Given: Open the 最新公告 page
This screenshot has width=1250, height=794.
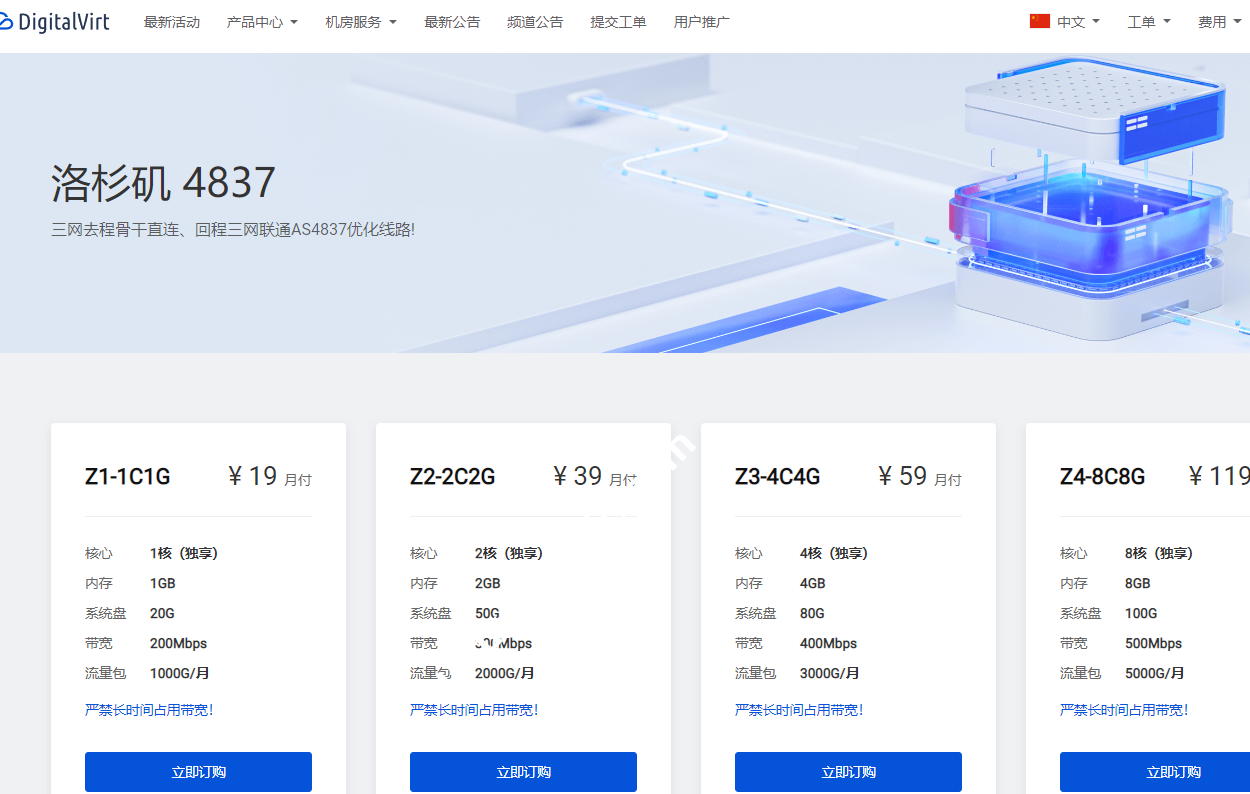Looking at the screenshot, I should coord(453,20).
